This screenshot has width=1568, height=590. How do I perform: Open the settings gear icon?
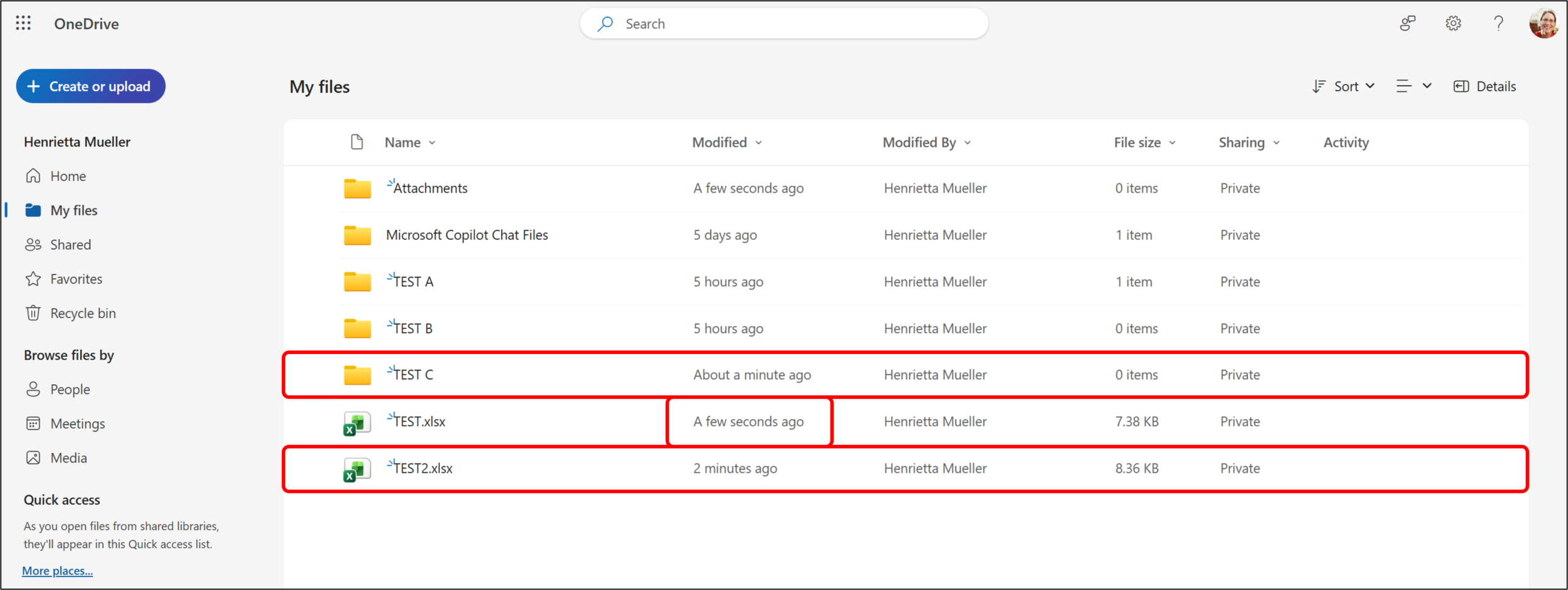pos(1453,23)
